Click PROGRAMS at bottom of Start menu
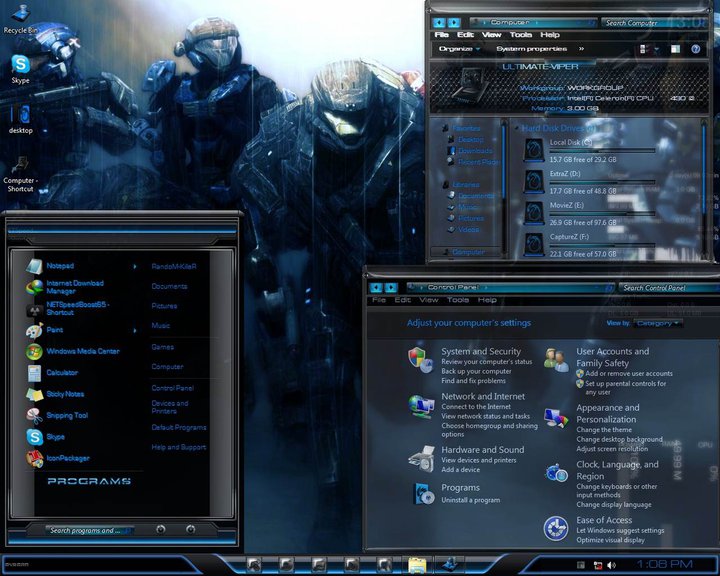720x576 pixels. coord(89,481)
